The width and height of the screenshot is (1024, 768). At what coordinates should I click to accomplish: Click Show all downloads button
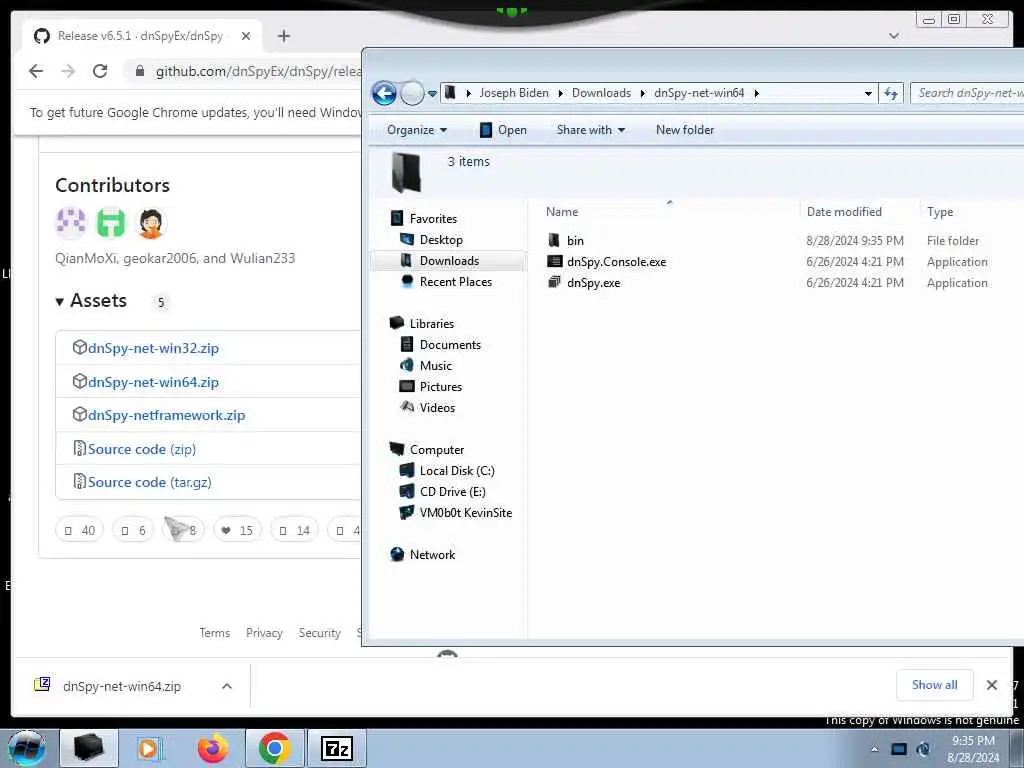935,684
